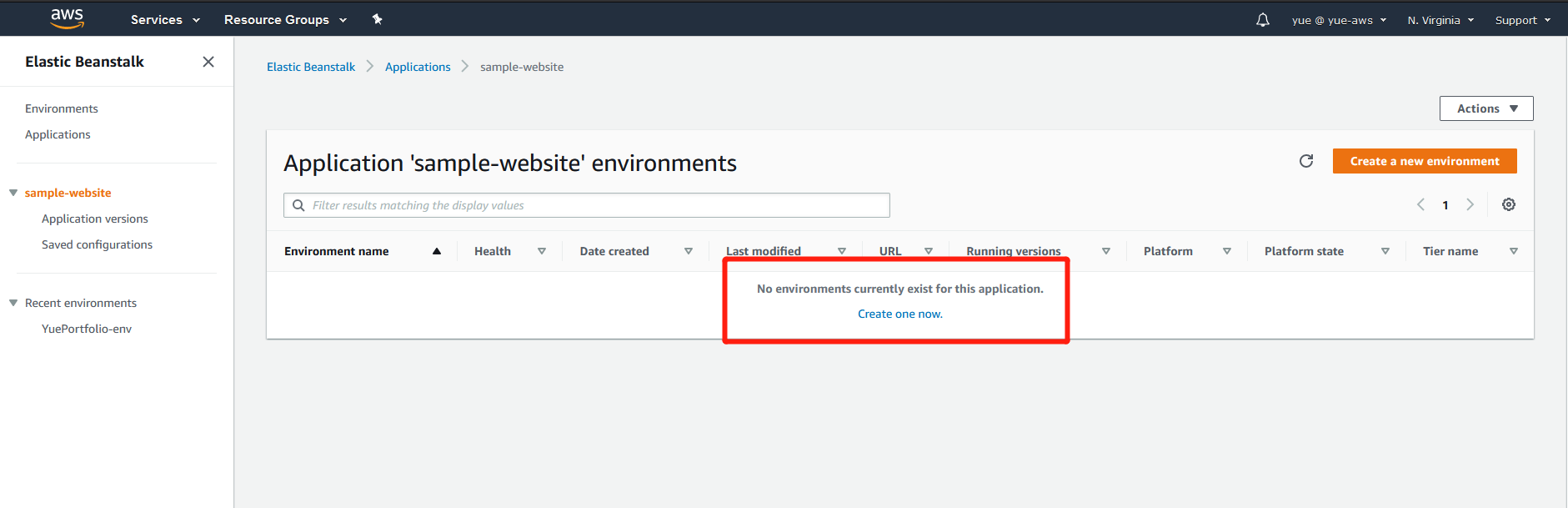Toggle the Environment name ascending sort arrow
The image size is (1568, 508).
point(437,251)
